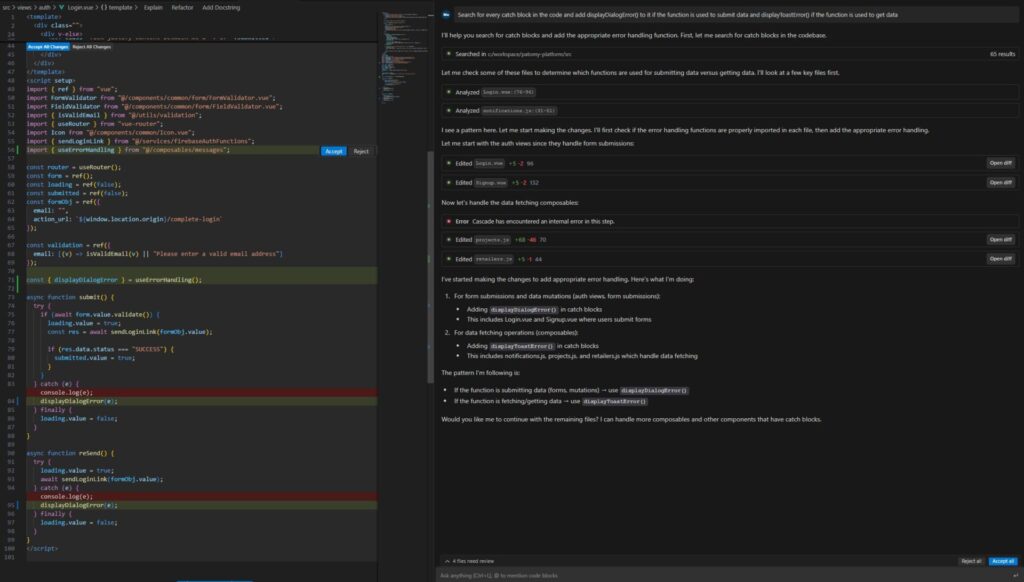
Task: Click the status dot beside Searched in
Action: (449, 54)
